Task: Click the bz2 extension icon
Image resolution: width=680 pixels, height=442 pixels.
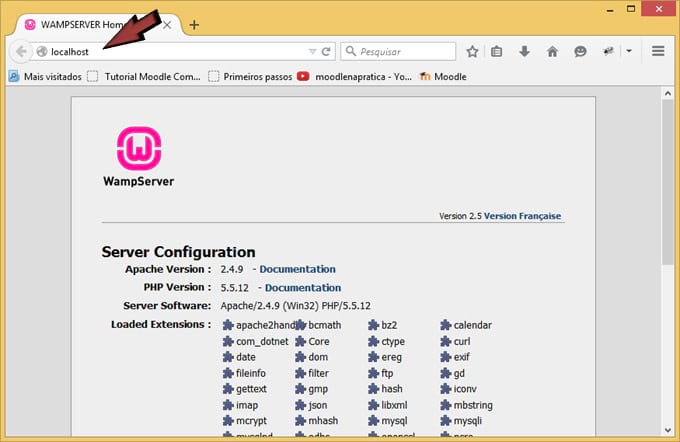Action: [373, 325]
